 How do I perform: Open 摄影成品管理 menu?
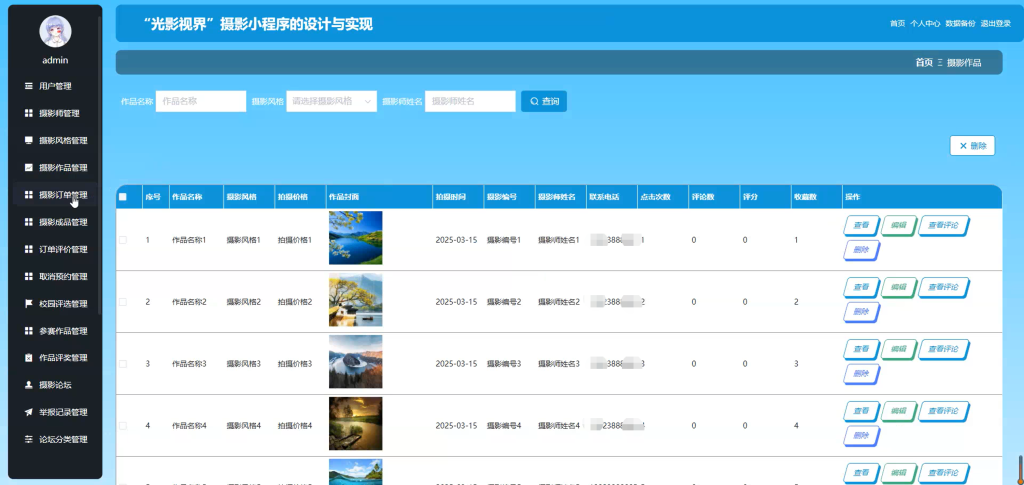click(x=56, y=222)
